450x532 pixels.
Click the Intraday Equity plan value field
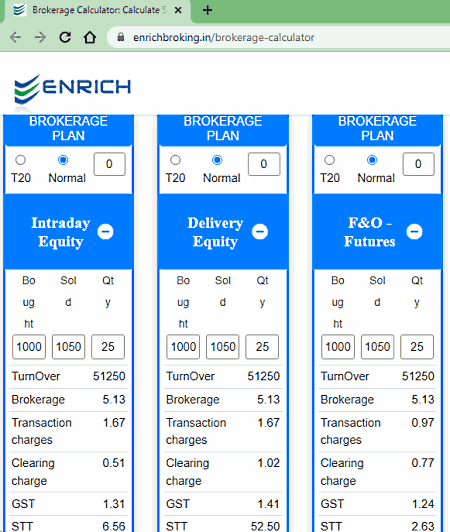point(110,164)
